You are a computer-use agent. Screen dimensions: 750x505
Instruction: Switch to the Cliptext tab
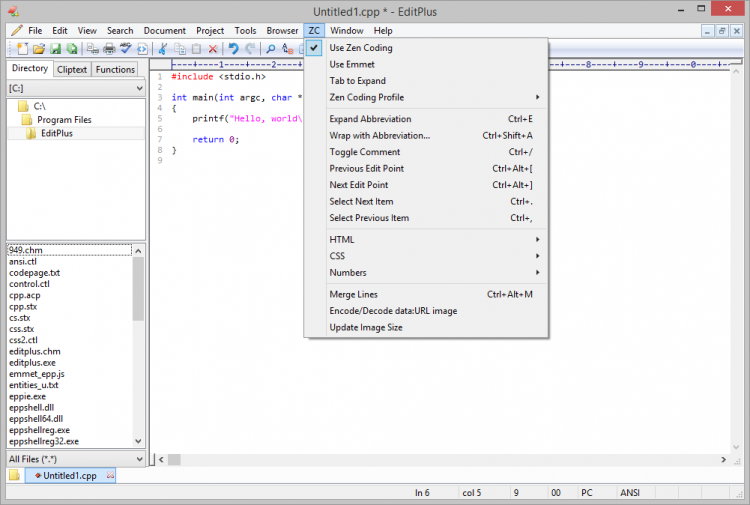point(72,70)
